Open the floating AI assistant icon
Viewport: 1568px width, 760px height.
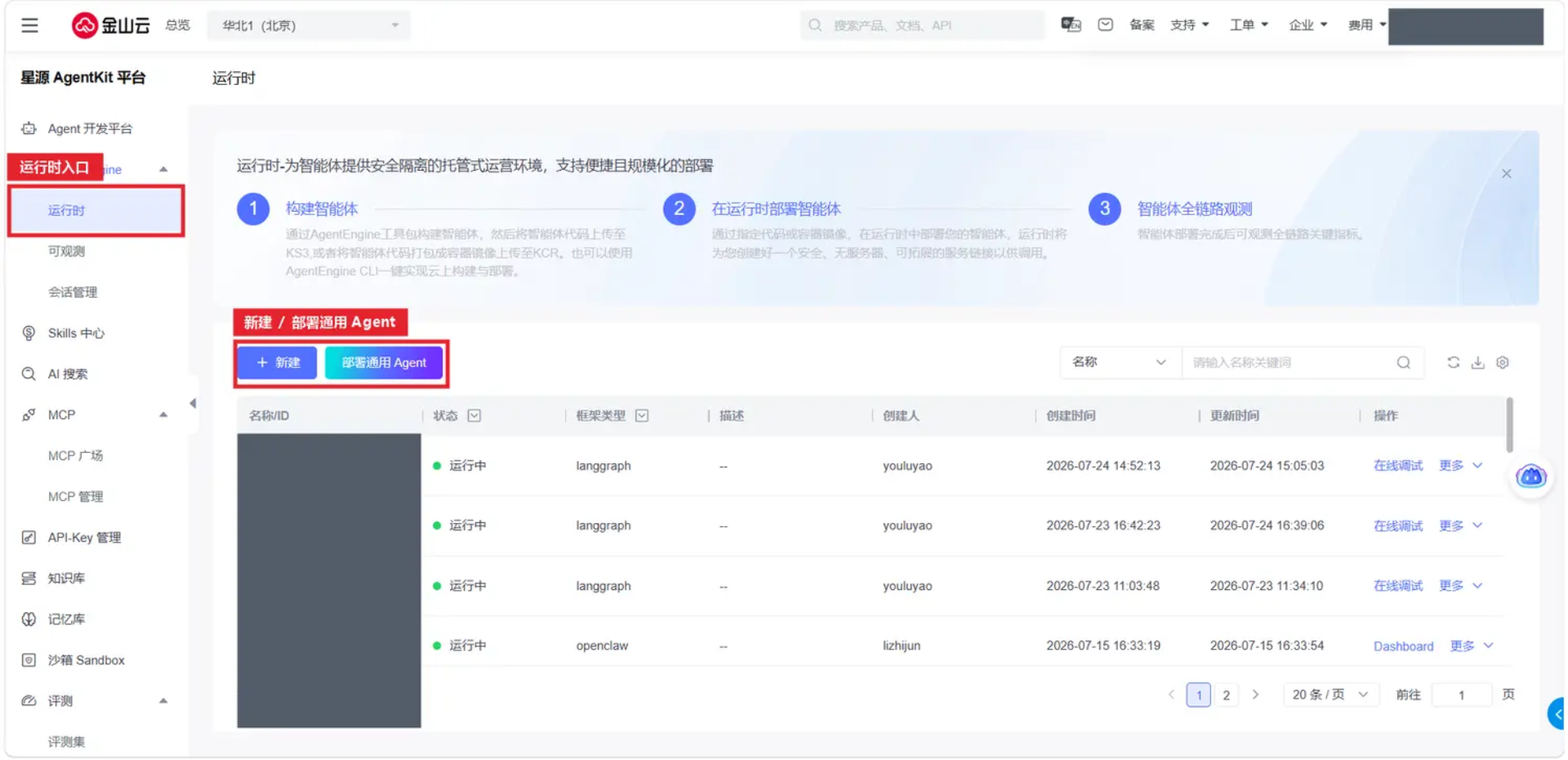1530,476
